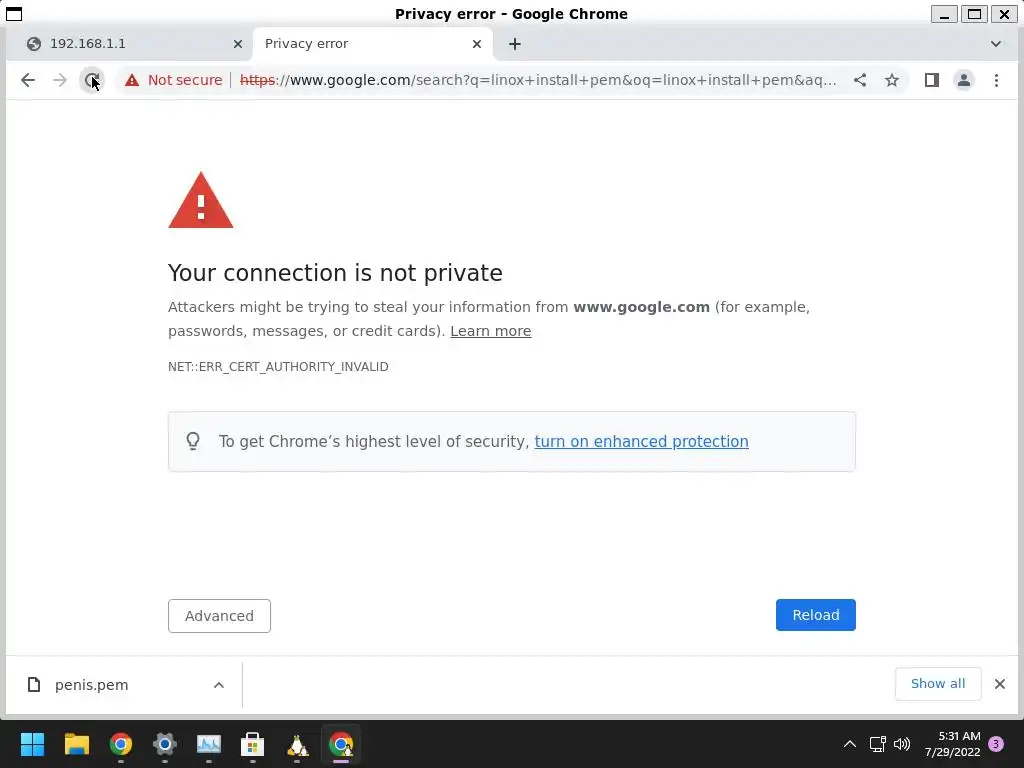Open Chrome's three-dot menu
Screen dimensions: 1024x768
coord(996,80)
